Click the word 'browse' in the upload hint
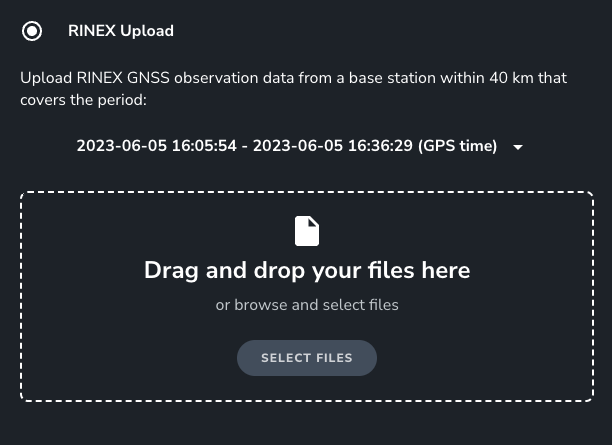 click(261, 305)
